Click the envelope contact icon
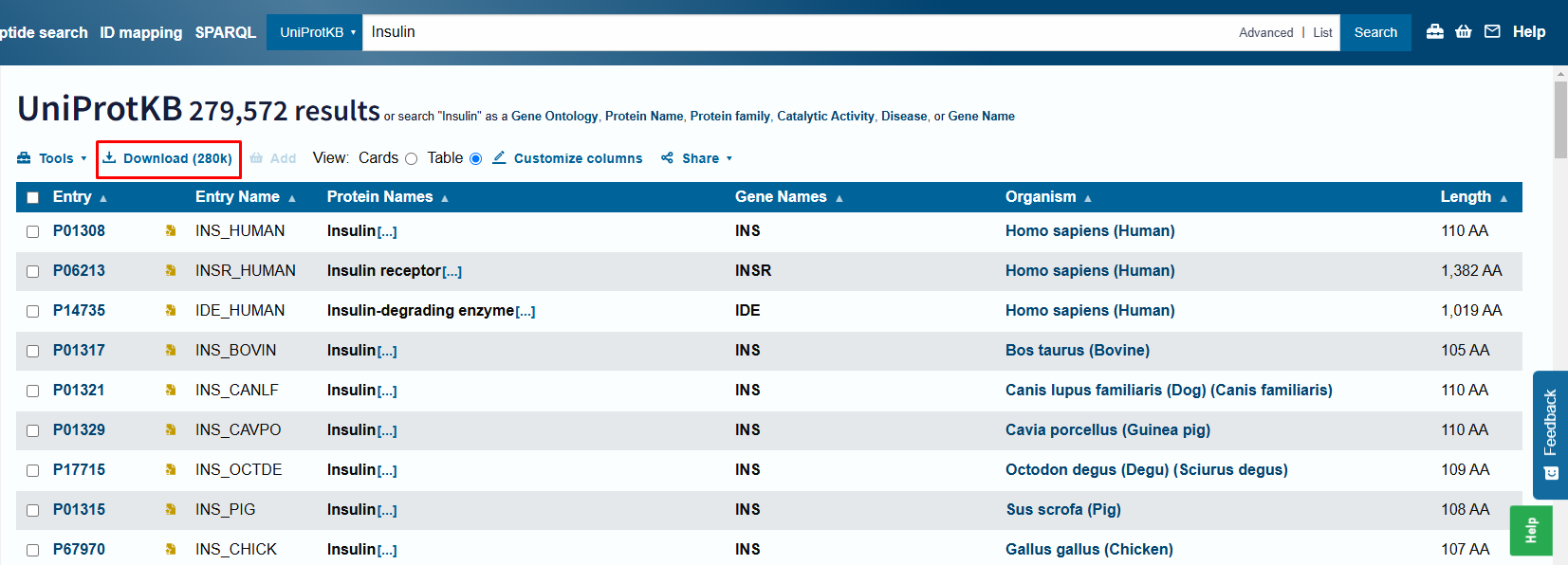Image resolution: width=1568 pixels, height=565 pixels. (x=1492, y=31)
